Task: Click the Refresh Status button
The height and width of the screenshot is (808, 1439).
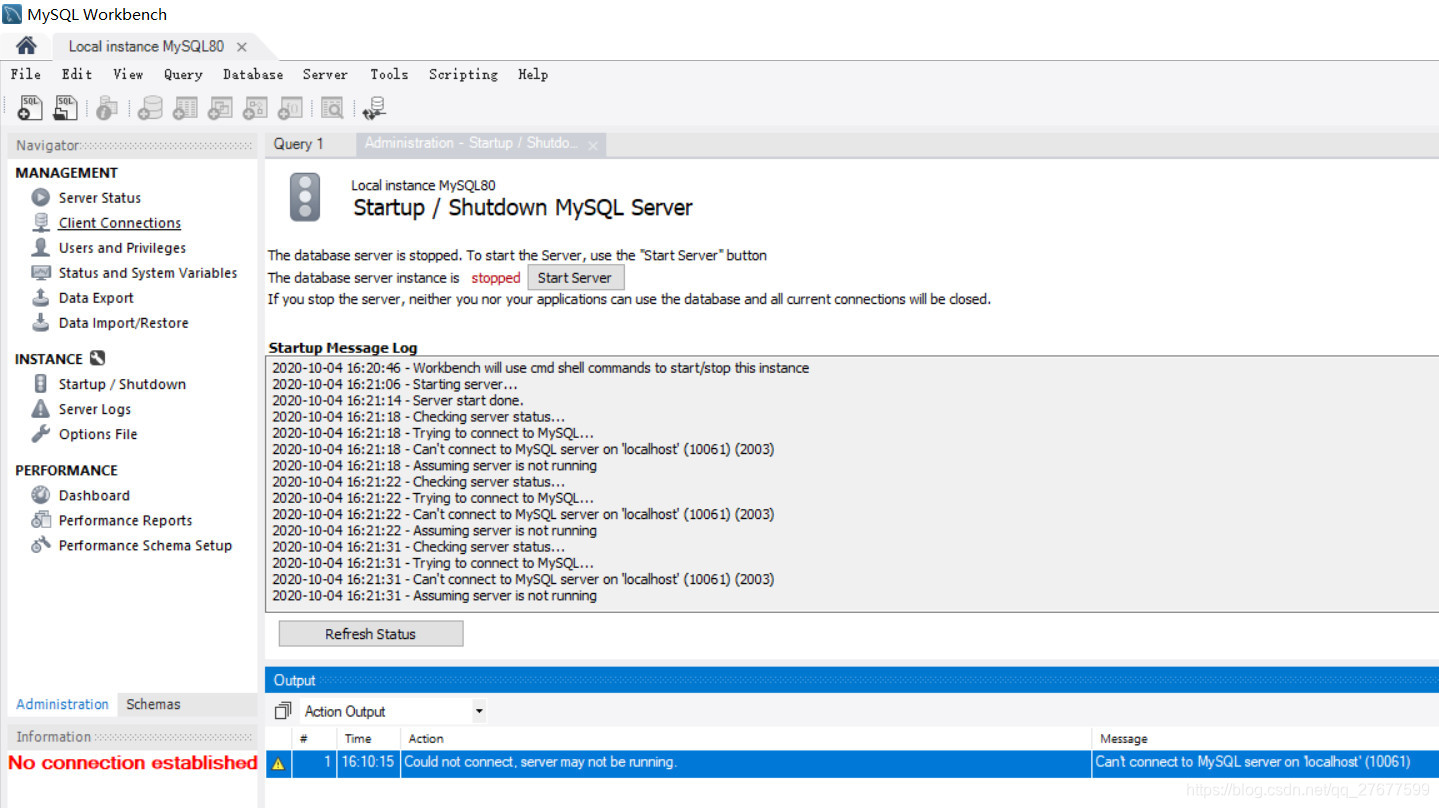Action: pyautogui.click(x=370, y=634)
